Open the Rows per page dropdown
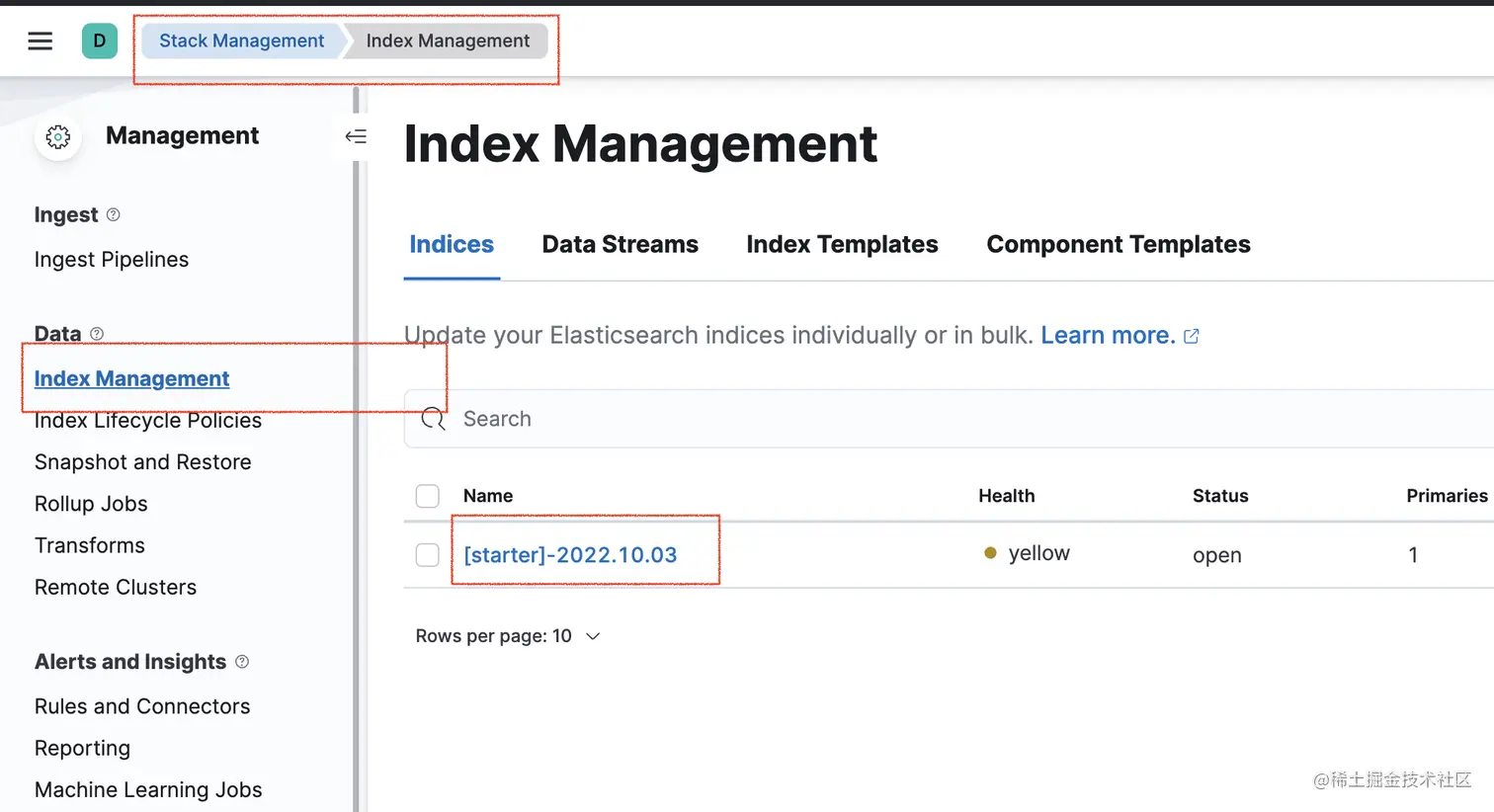Screen dimensions: 1494x812 pyautogui.click(x=508, y=636)
